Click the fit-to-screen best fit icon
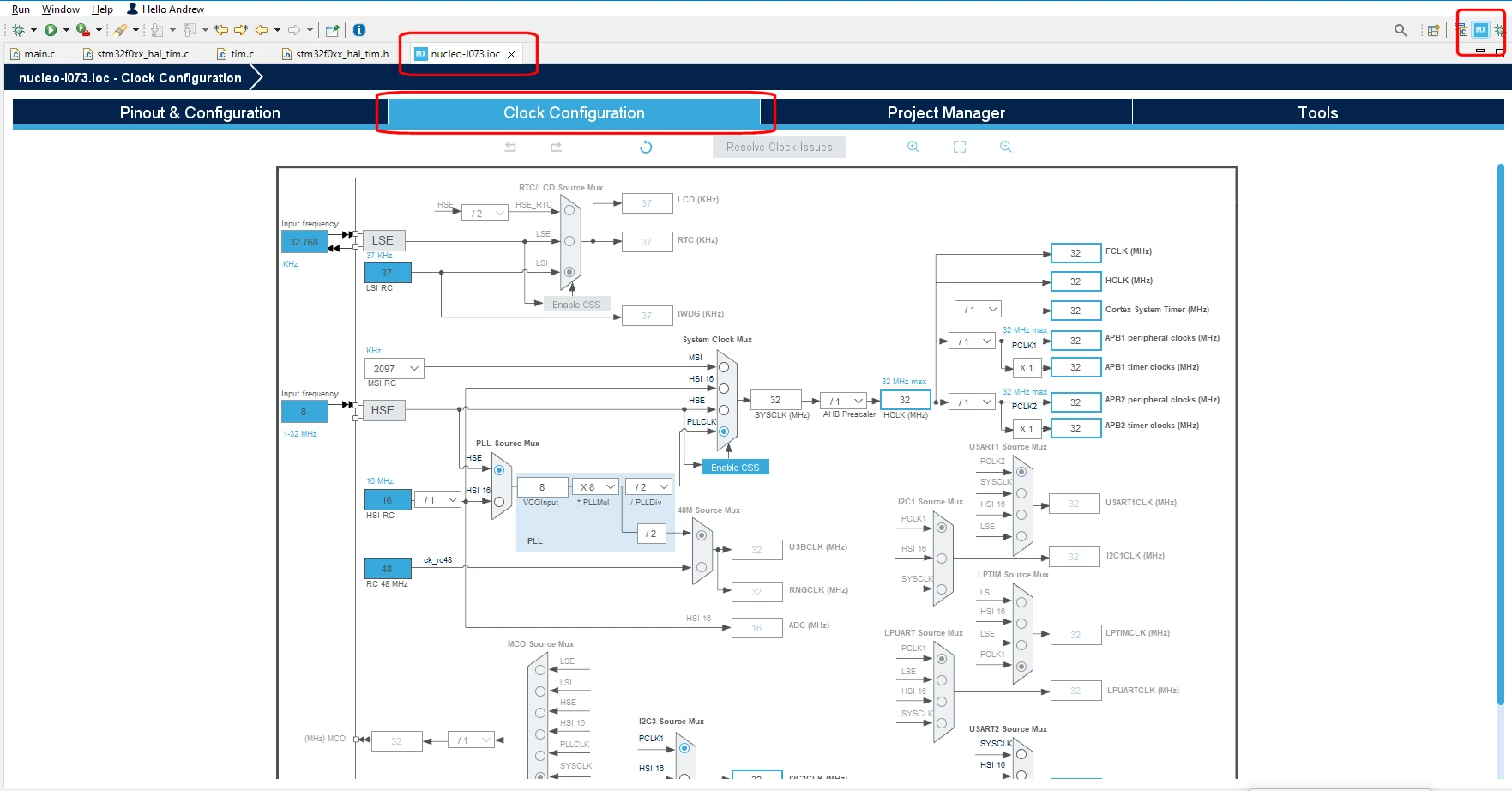This screenshot has width=1512, height=791. (x=960, y=147)
